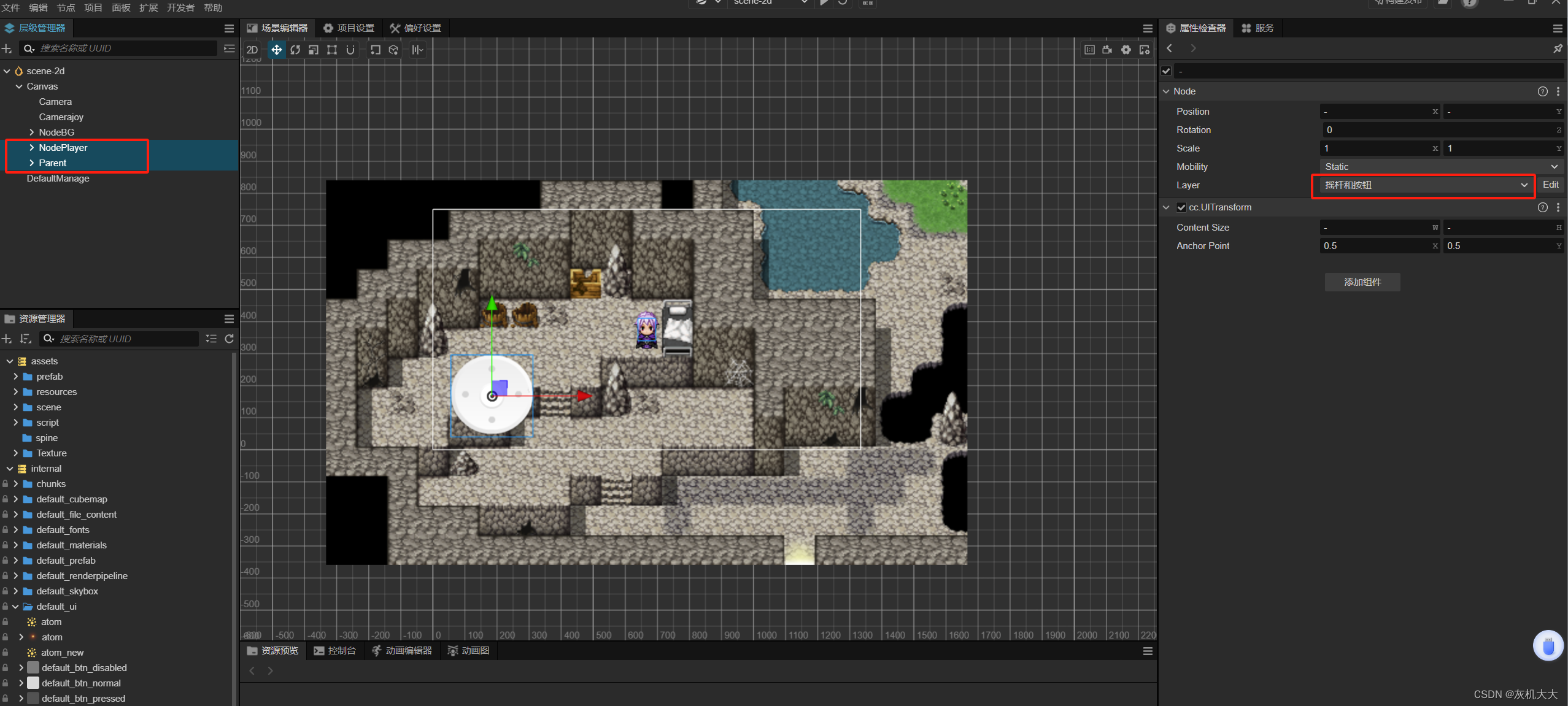
Task: Click sort assets icon in assets panel
Action: pyautogui.click(x=25, y=339)
